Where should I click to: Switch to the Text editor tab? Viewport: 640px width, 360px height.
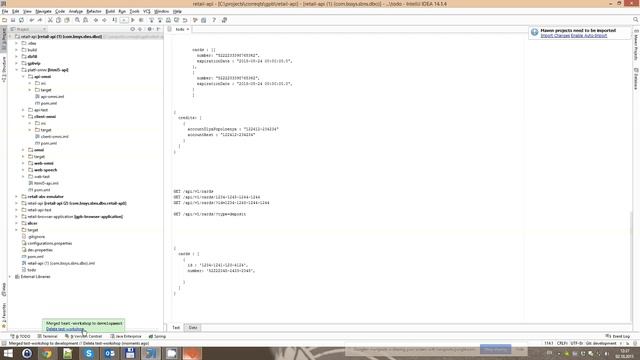(x=176, y=328)
